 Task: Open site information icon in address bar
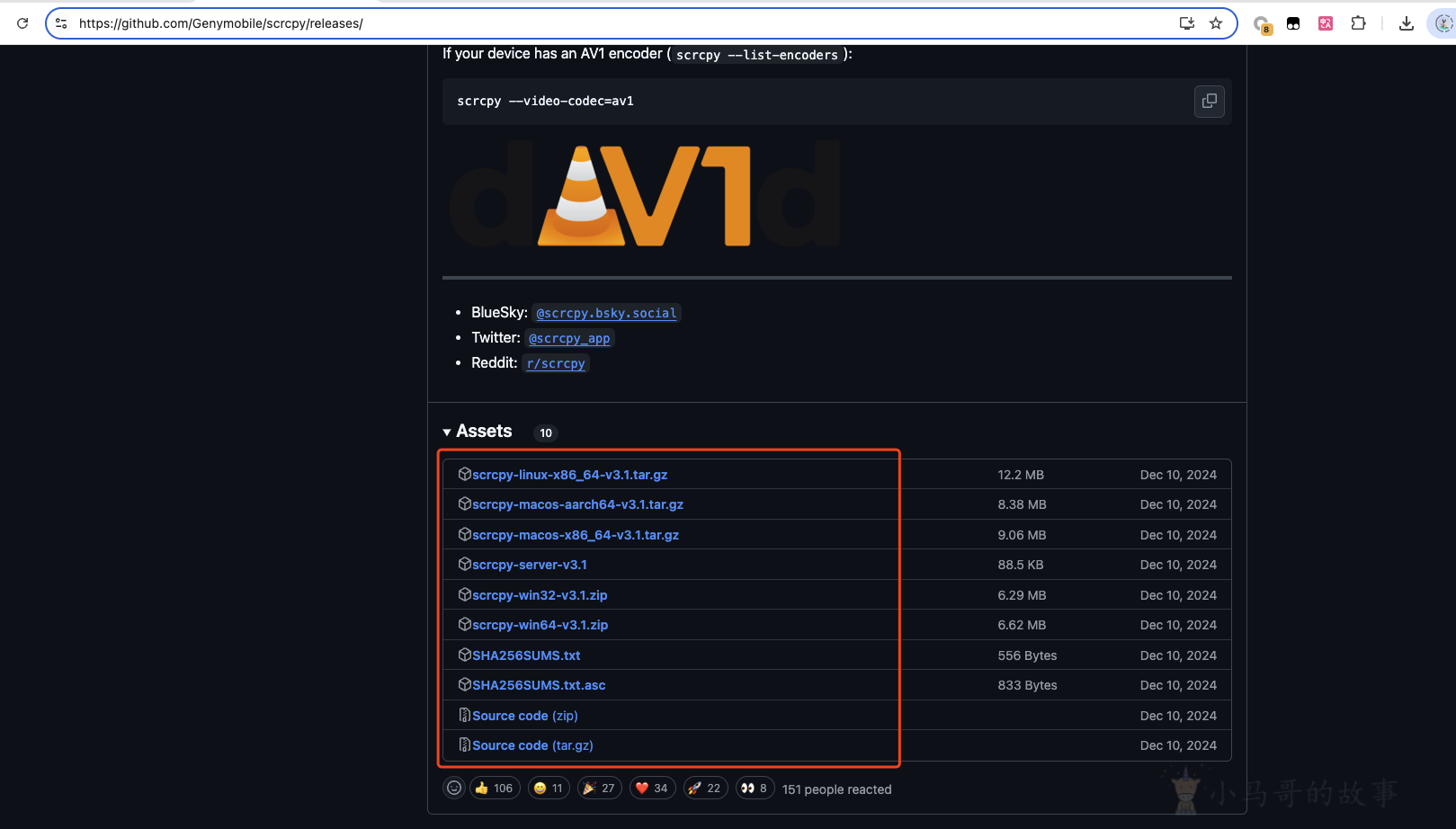pos(61,23)
